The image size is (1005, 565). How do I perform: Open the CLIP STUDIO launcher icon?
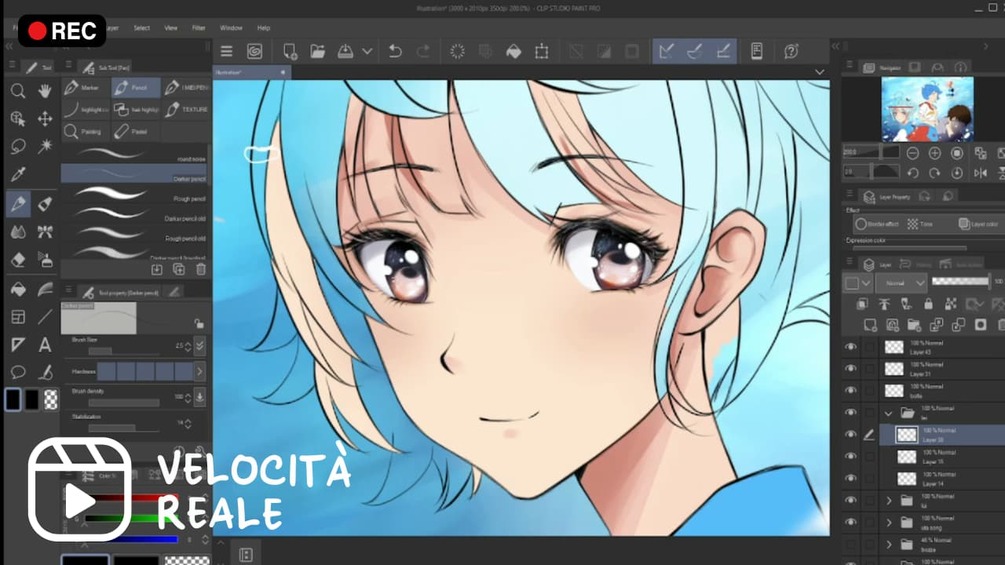pyautogui.click(x=254, y=51)
